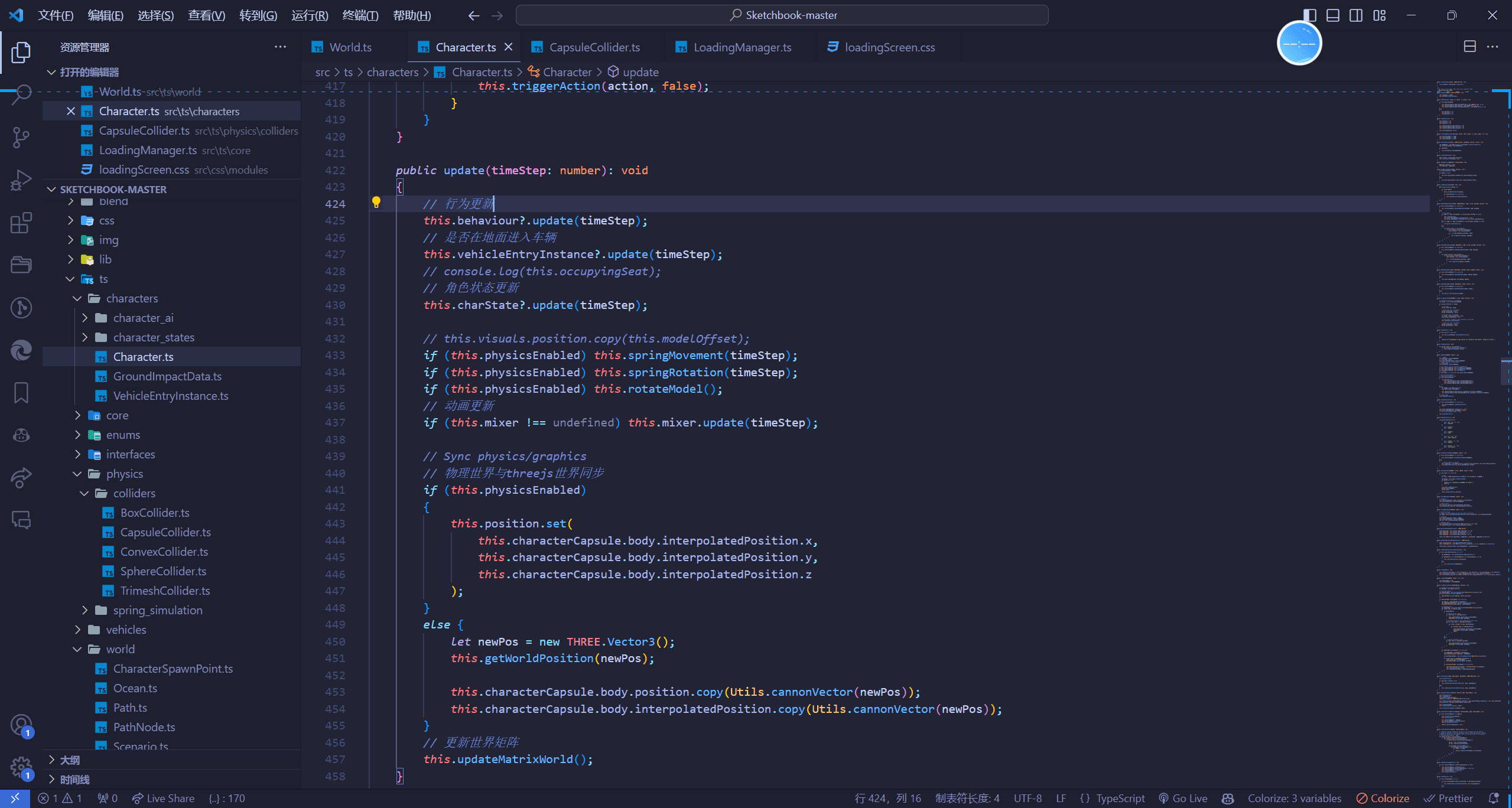
Task: Open the Bookmarks view in activity bar
Action: pyautogui.click(x=21, y=393)
